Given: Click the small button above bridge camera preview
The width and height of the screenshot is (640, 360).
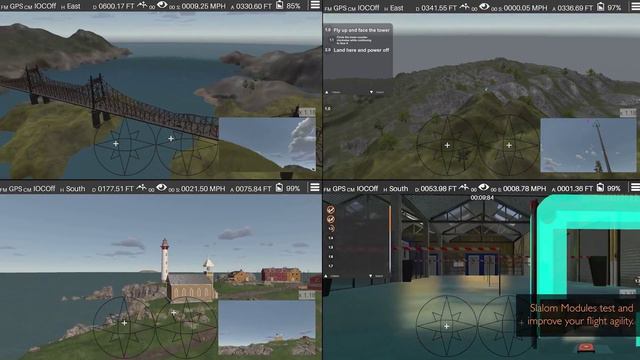Looking at the screenshot, I should tap(307, 112).
